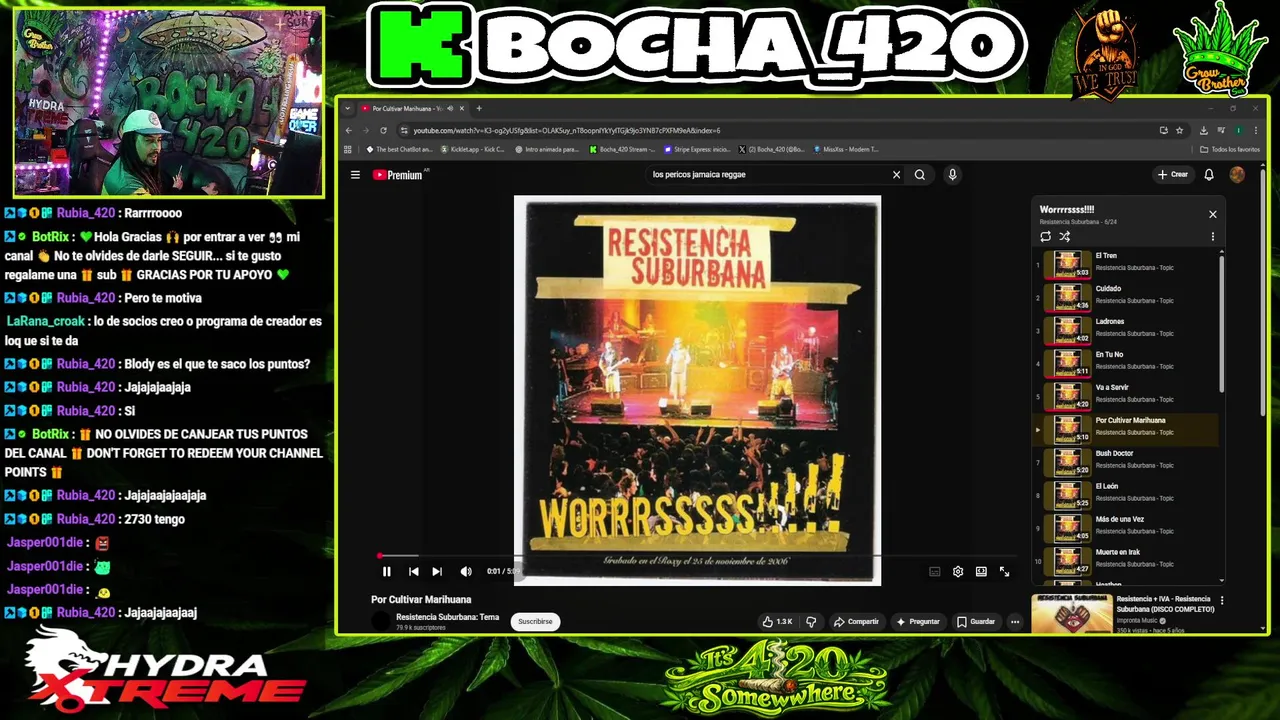The height and width of the screenshot is (720, 1280).
Task: Select En Tu No in playlist
Action: coord(1126,362)
